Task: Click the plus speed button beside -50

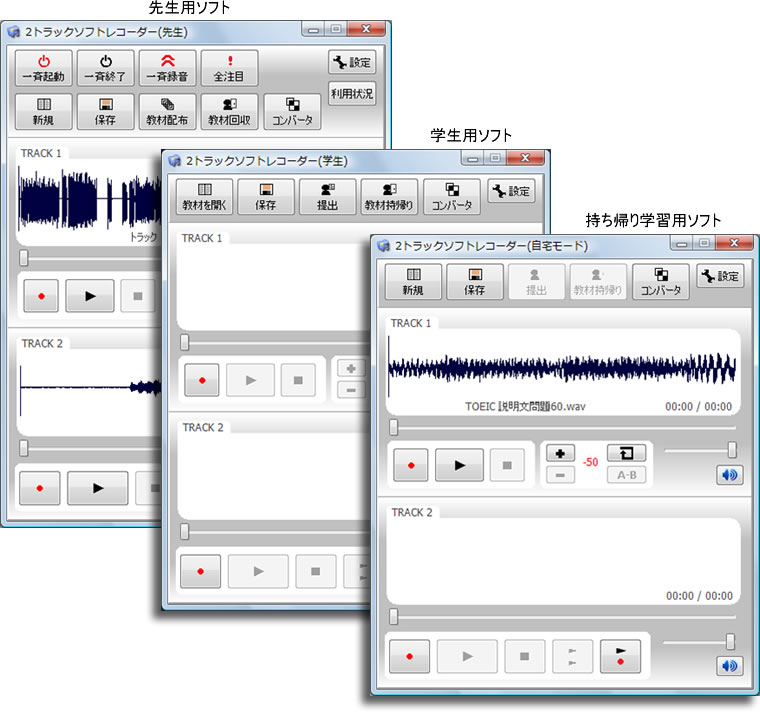Action: click(x=560, y=454)
